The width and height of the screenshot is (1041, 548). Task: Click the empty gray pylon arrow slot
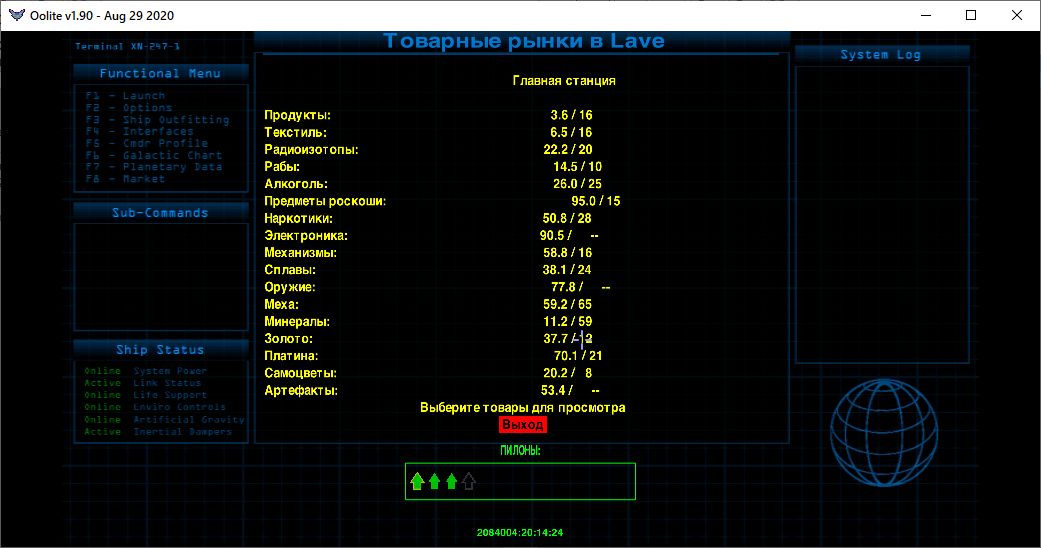pyautogui.click(x=469, y=482)
